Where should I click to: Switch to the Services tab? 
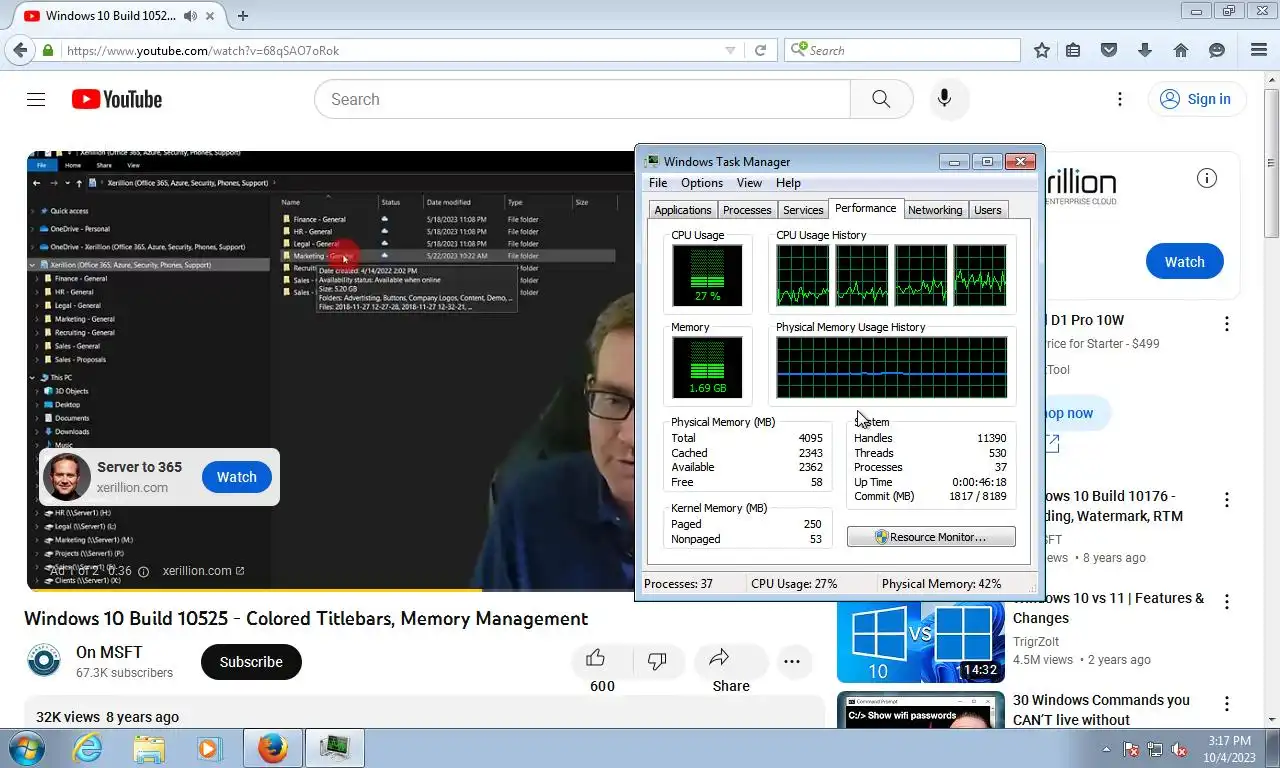tap(803, 210)
